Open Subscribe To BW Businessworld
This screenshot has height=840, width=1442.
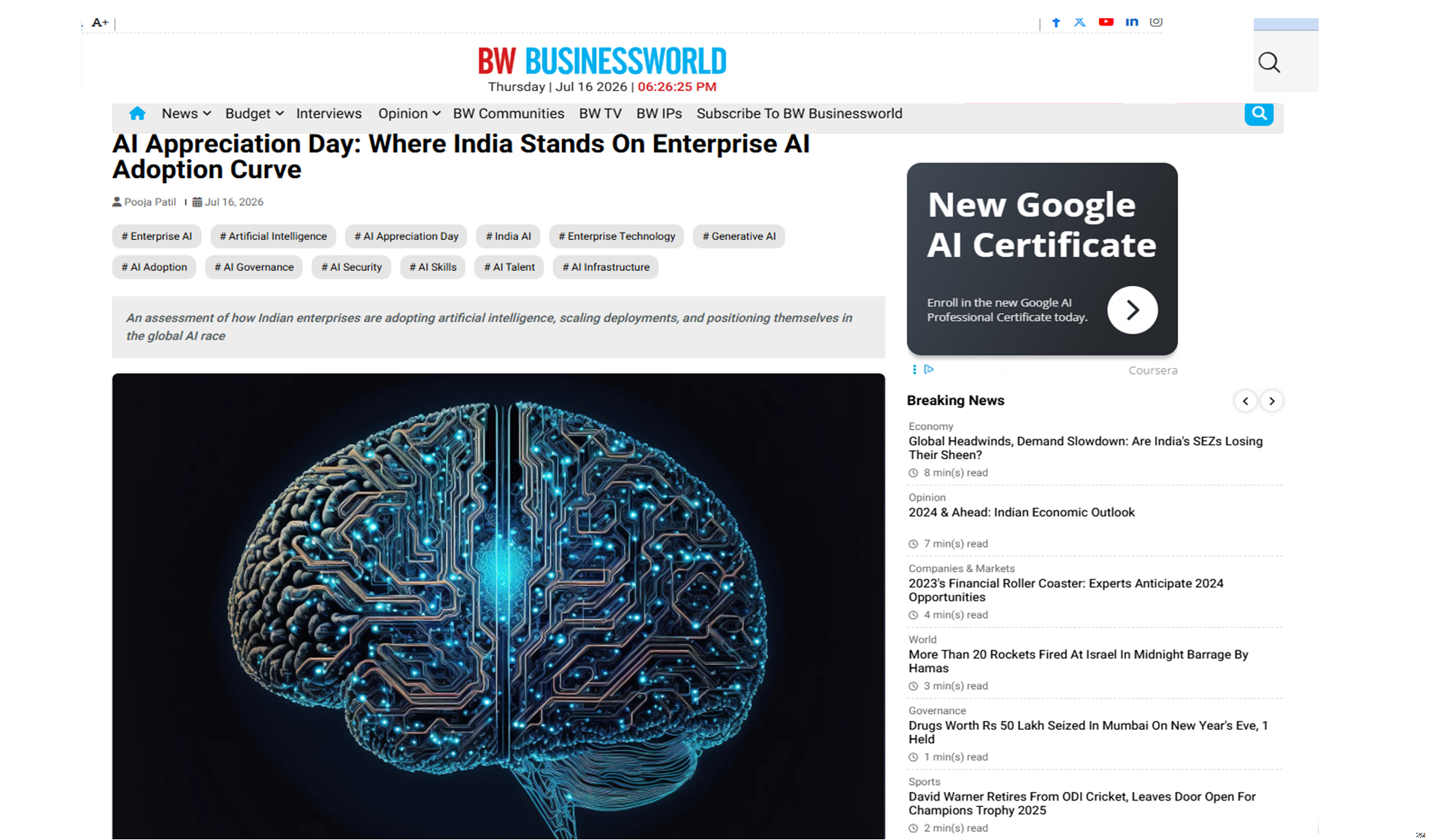point(799,113)
